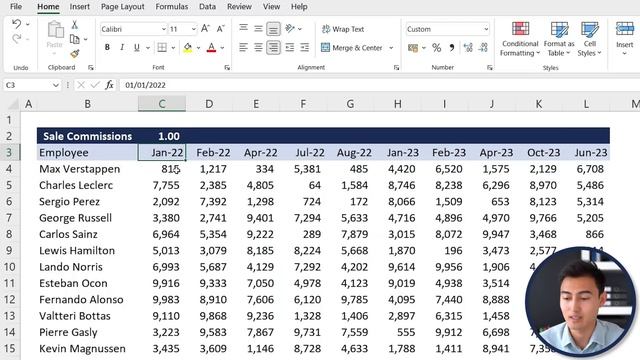The height and width of the screenshot is (360, 640).
Task: Toggle Wrap Text
Action: coord(343,29)
